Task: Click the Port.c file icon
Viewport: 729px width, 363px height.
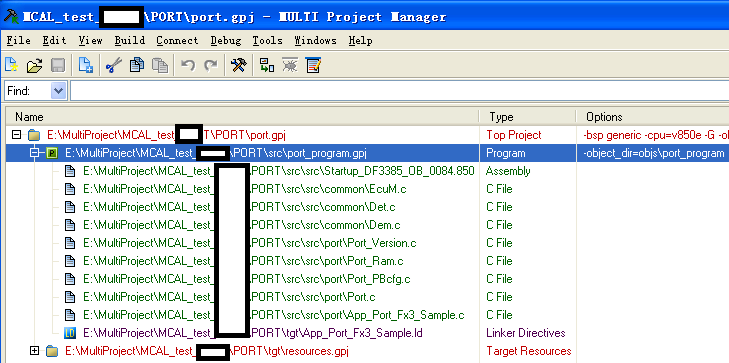Action: pos(70,297)
